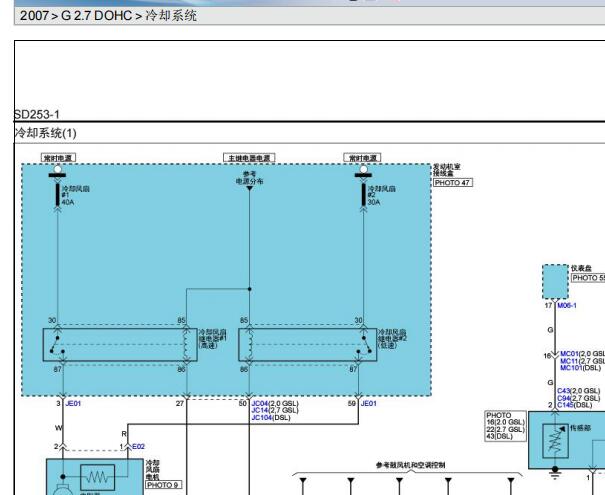Viewport: 605px width, 495px height.
Task: Click the 发动机室接线盒 label
Action: pyautogui.click(x=446, y=170)
